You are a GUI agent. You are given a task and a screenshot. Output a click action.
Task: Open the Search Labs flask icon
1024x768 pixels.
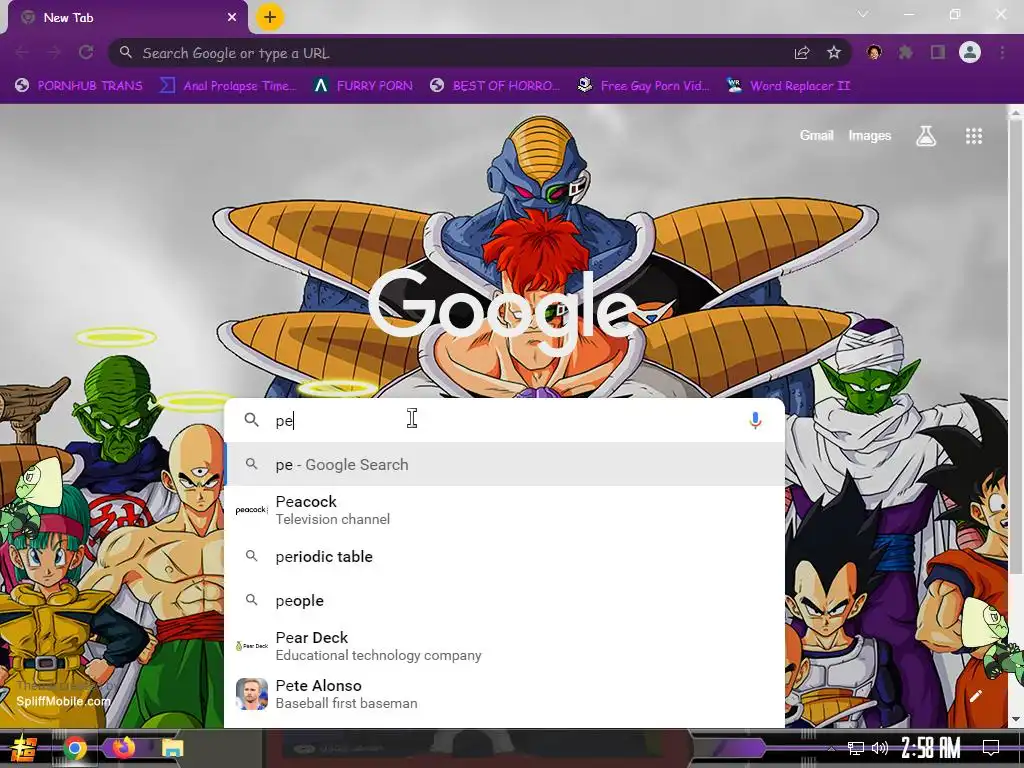coord(926,136)
